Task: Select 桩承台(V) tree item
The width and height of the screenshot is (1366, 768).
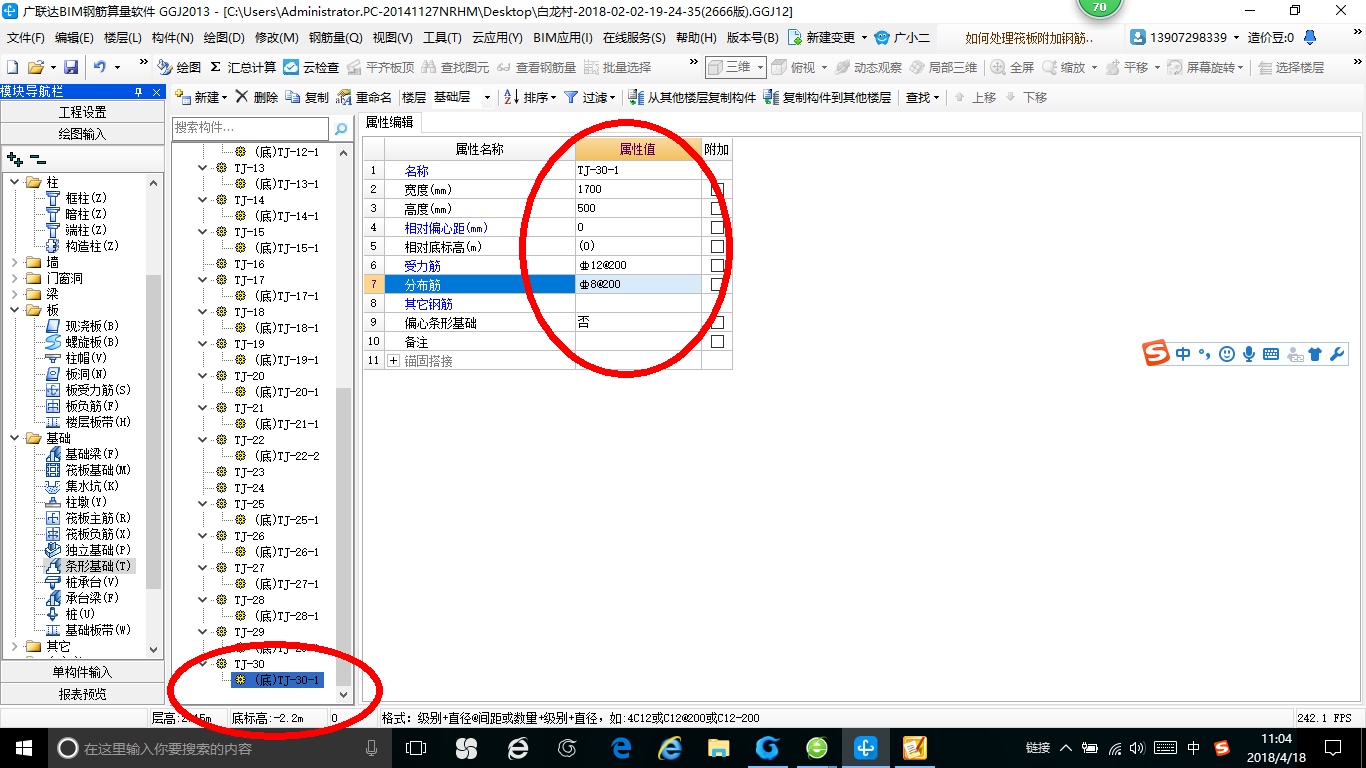Action: pos(83,582)
